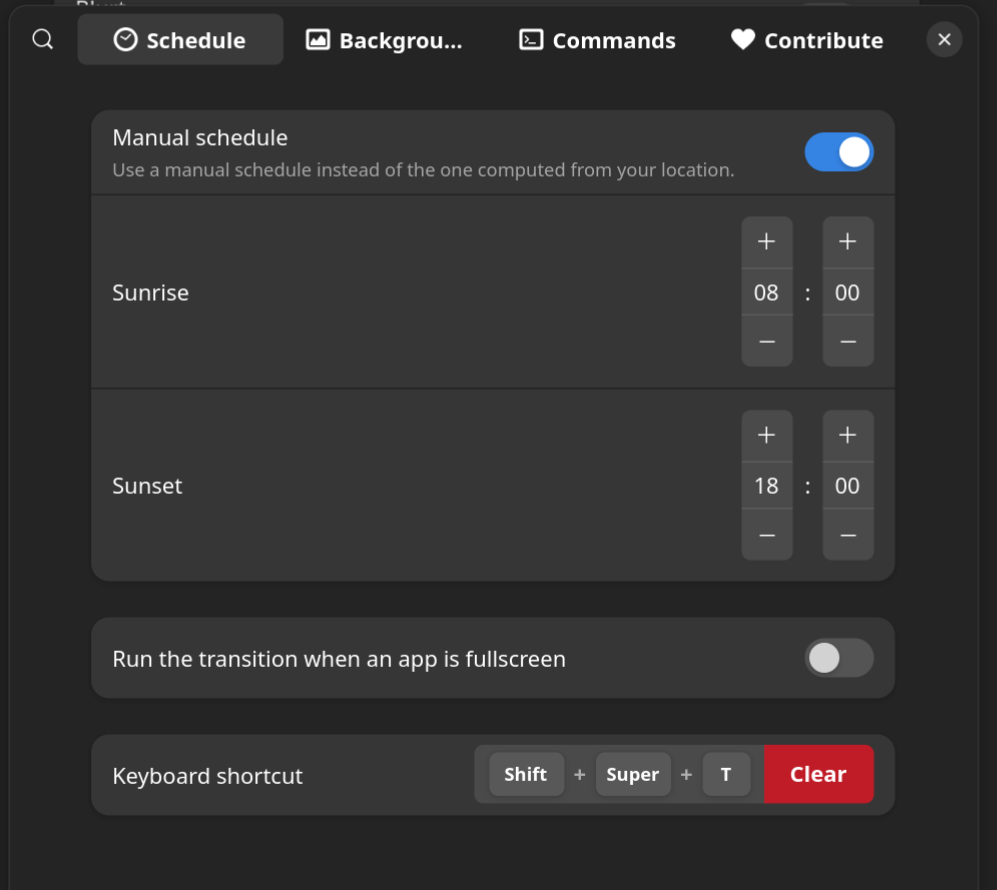This screenshot has height=890, width=997.
Task: Click the Shift key badge in the shortcut
Action: tap(526, 774)
